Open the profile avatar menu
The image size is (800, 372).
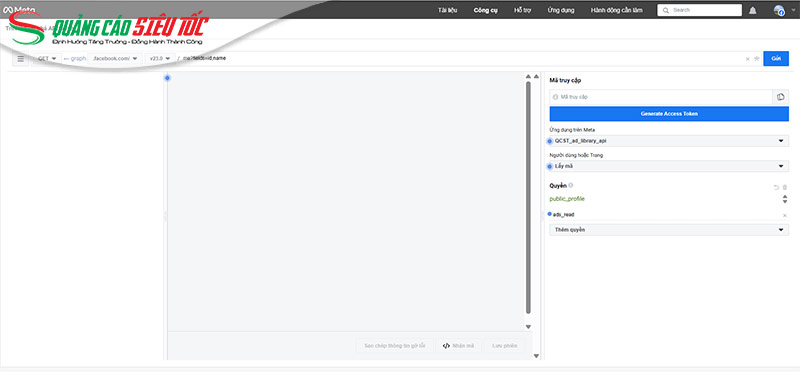pyautogui.click(x=779, y=10)
